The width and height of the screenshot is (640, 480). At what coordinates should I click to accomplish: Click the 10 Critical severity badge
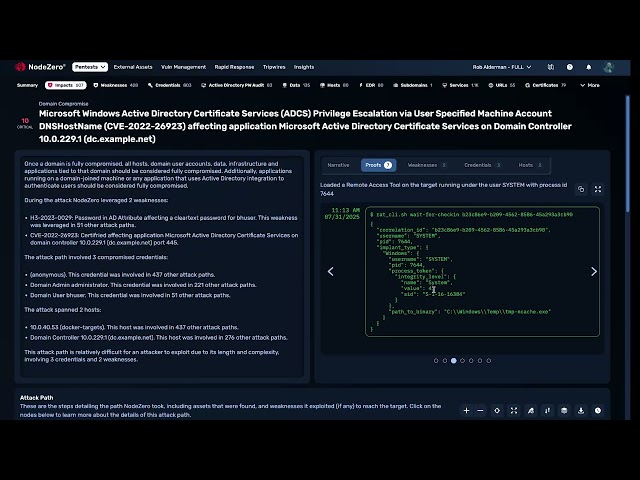(x=25, y=123)
